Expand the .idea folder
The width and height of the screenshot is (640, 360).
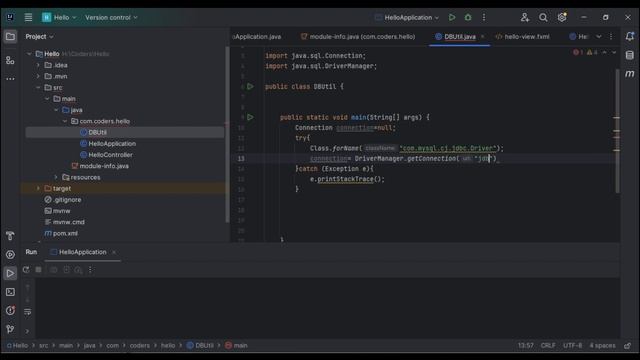tap(38, 65)
